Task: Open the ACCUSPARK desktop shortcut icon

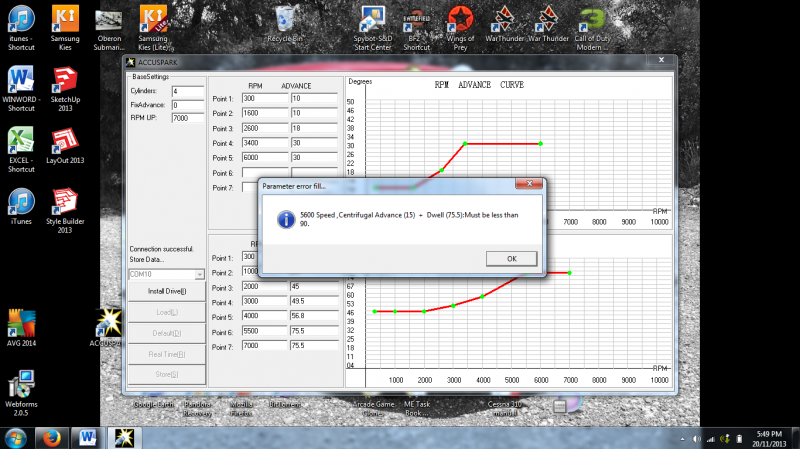Action: (108, 327)
